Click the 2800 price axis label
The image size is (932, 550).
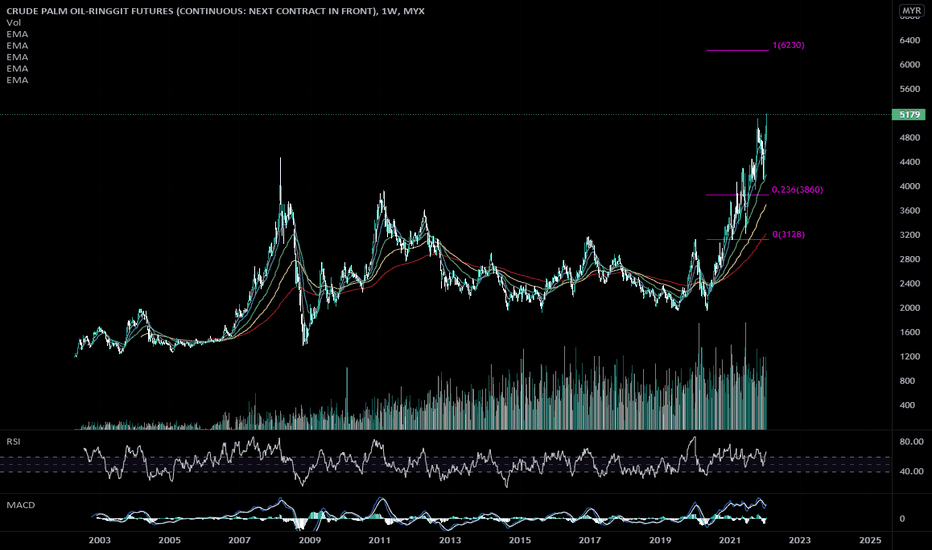[909, 260]
